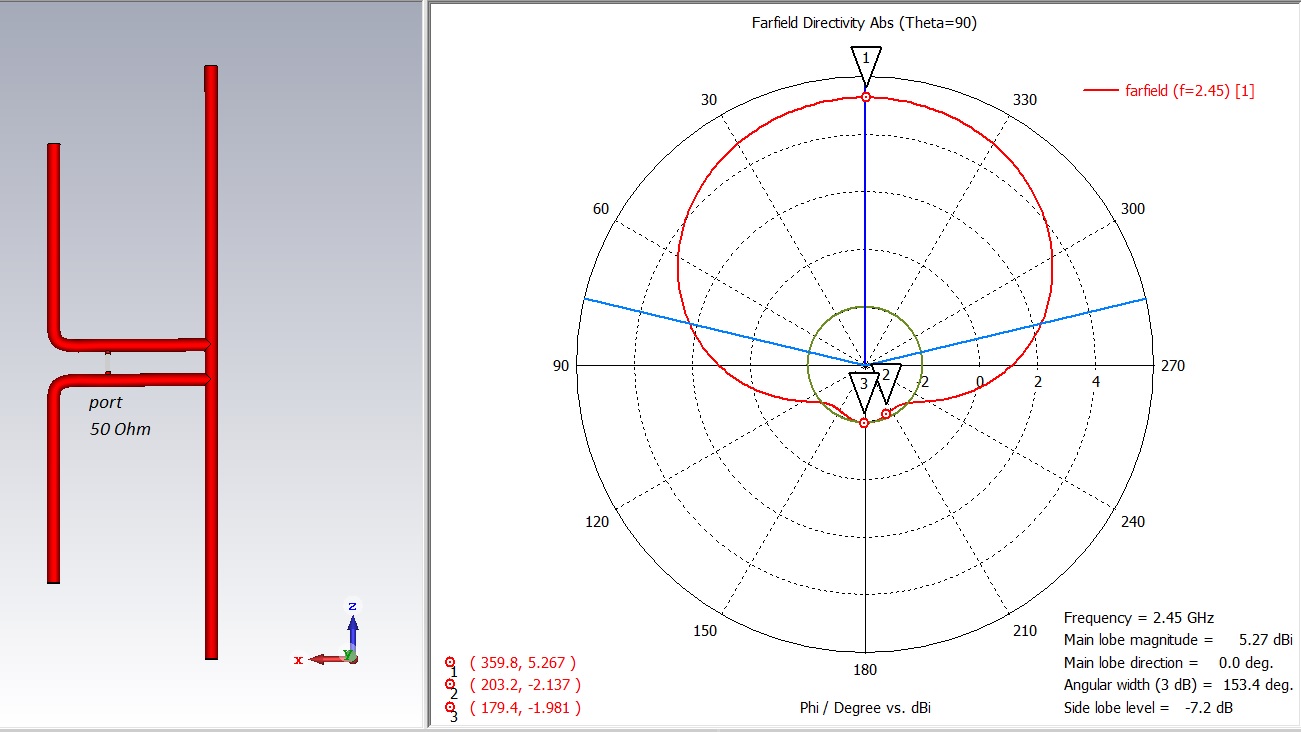Click the Main lobe direction 0.0 deg. value
Image resolution: width=1301 pixels, height=732 pixels.
pos(1245,663)
